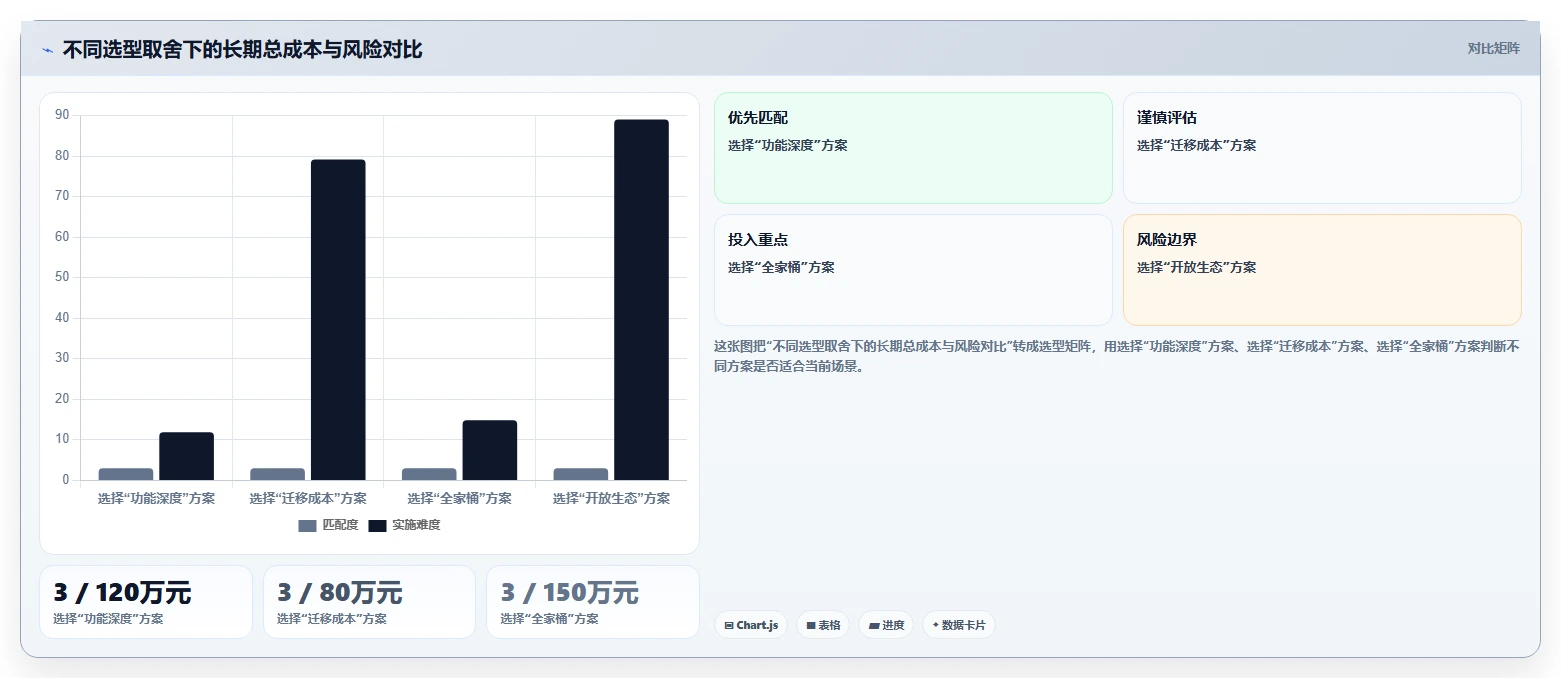Click the 3 / 150万元 stat card
Viewport: 1561px width, 678px height.
(593, 602)
